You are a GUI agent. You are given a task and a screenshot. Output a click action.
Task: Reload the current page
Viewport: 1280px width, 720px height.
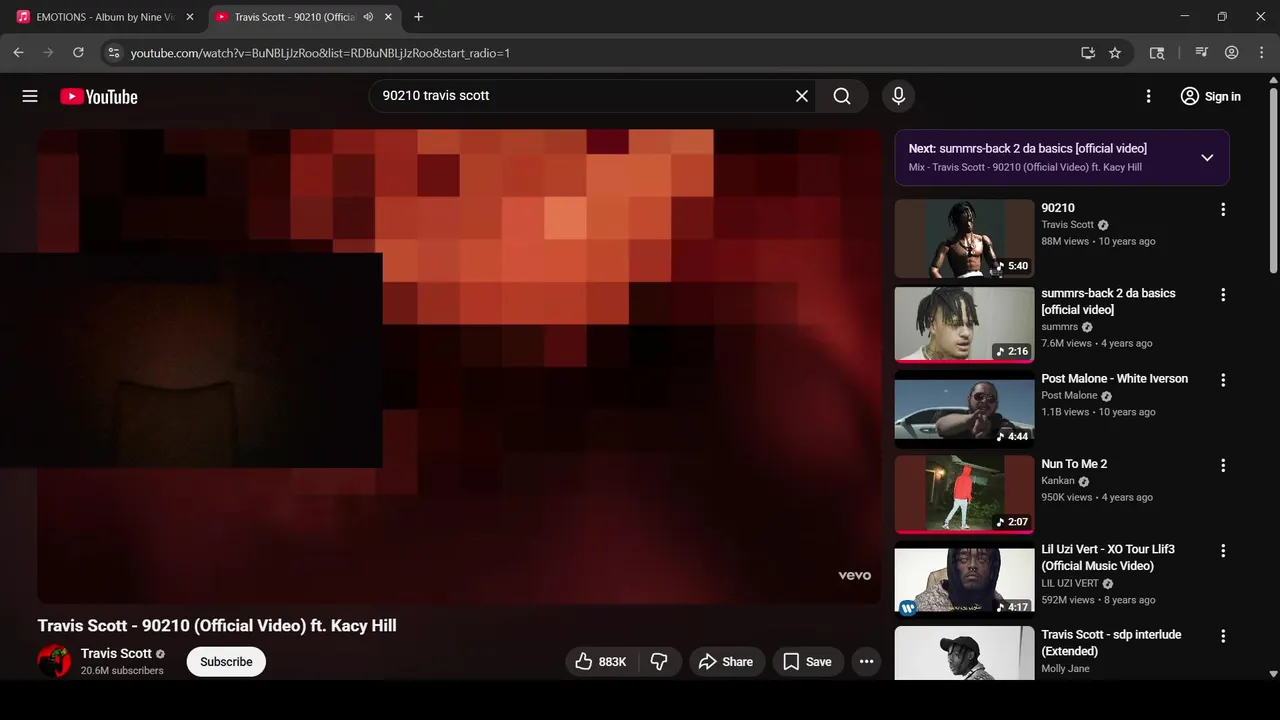pyautogui.click(x=78, y=53)
